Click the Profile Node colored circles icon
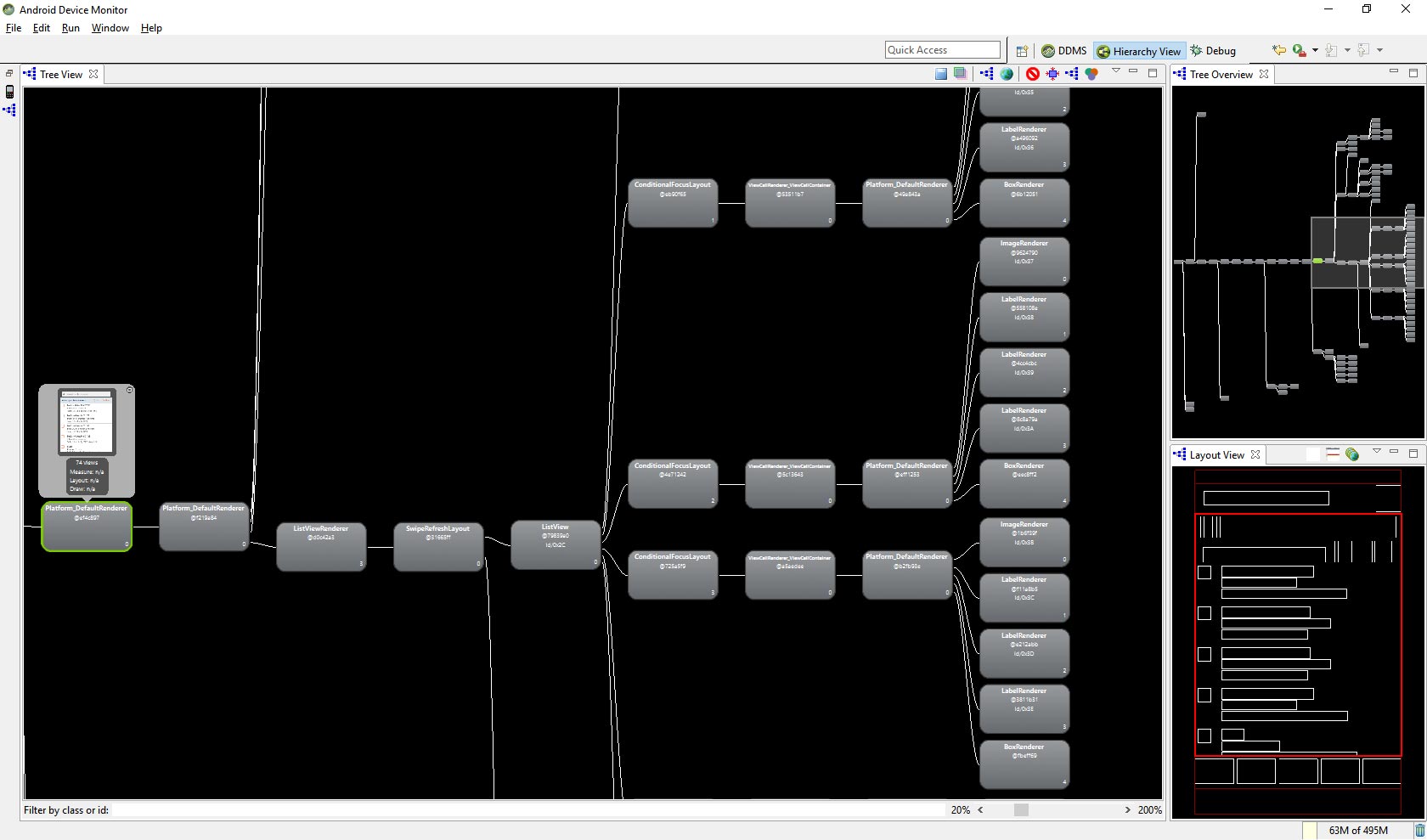Viewport: 1427px width, 840px height. 1091,74
